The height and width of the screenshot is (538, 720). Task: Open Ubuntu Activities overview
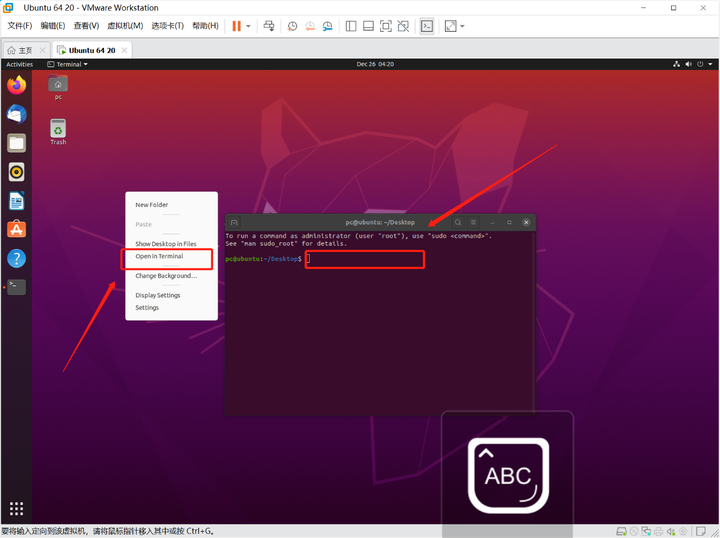click(20, 64)
